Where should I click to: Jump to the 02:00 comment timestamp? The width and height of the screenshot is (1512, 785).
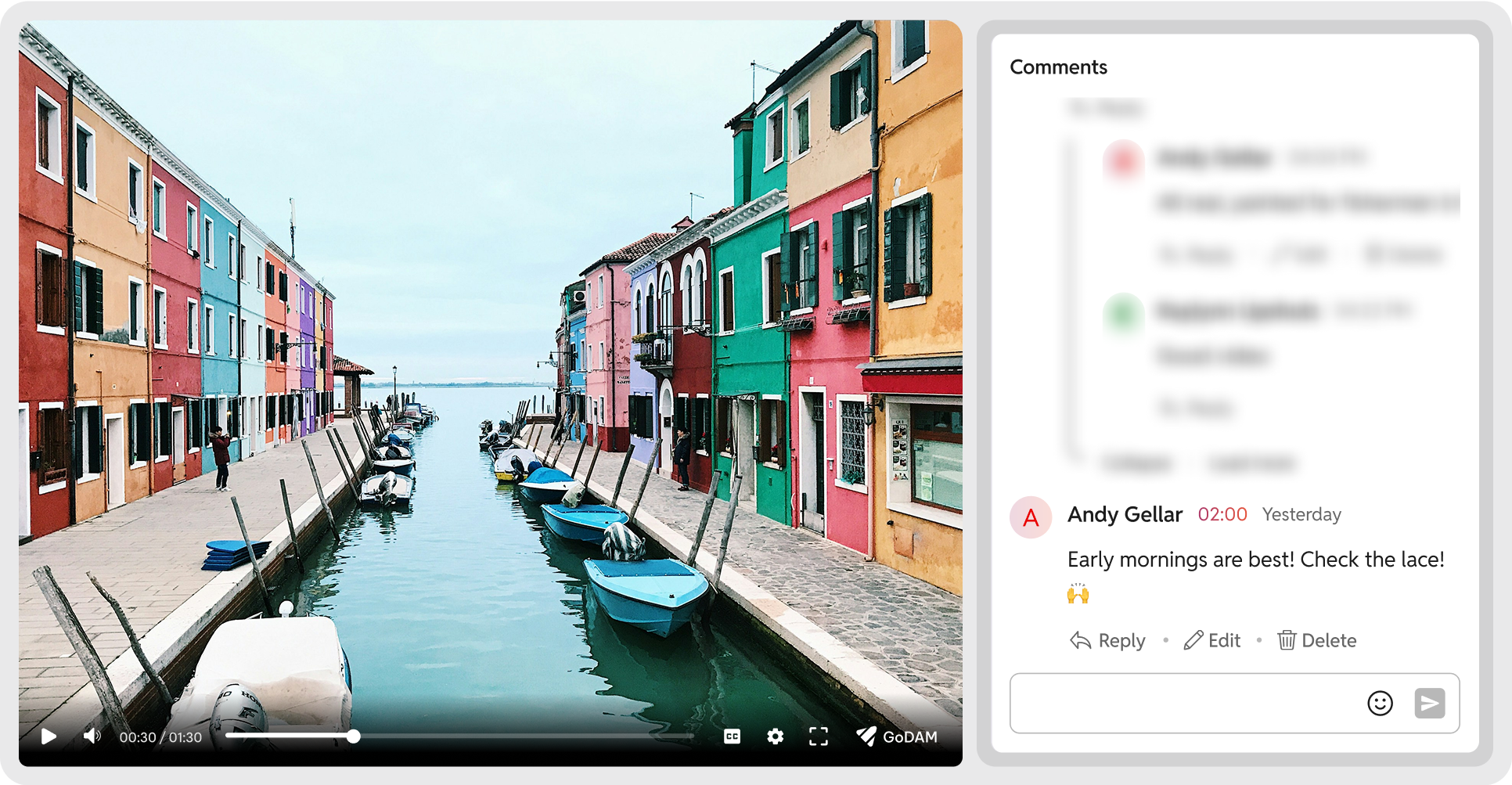(x=1222, y=514)
